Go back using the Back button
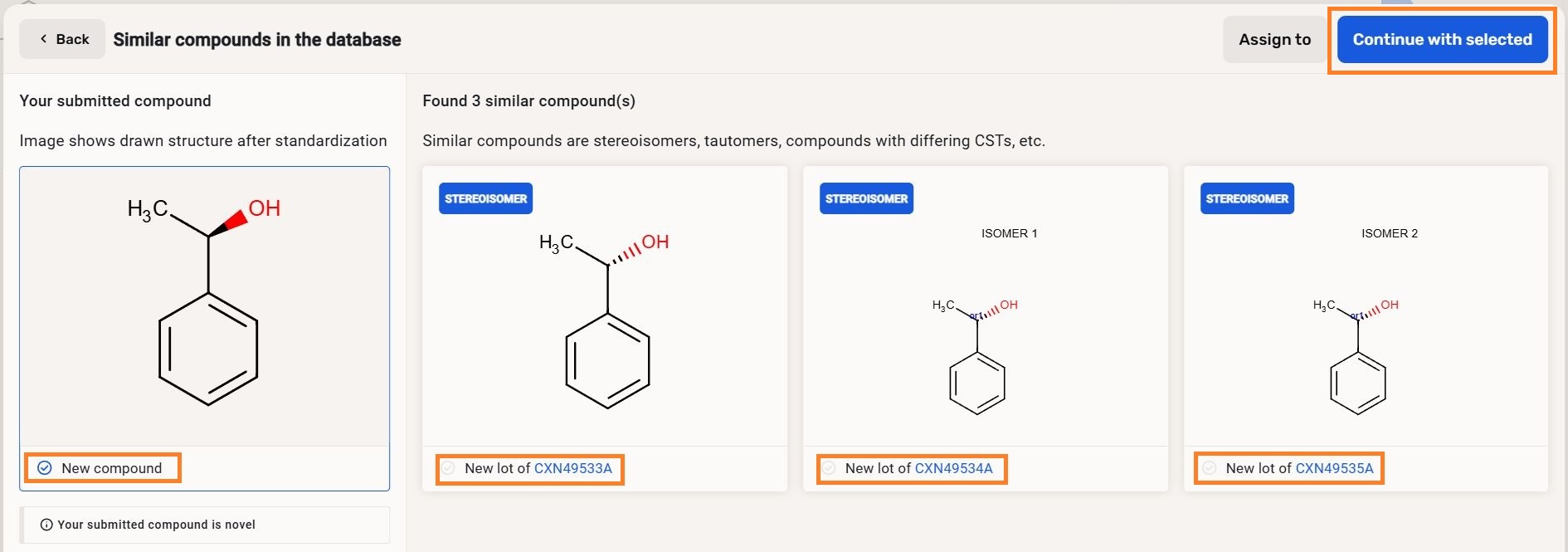 62,39
